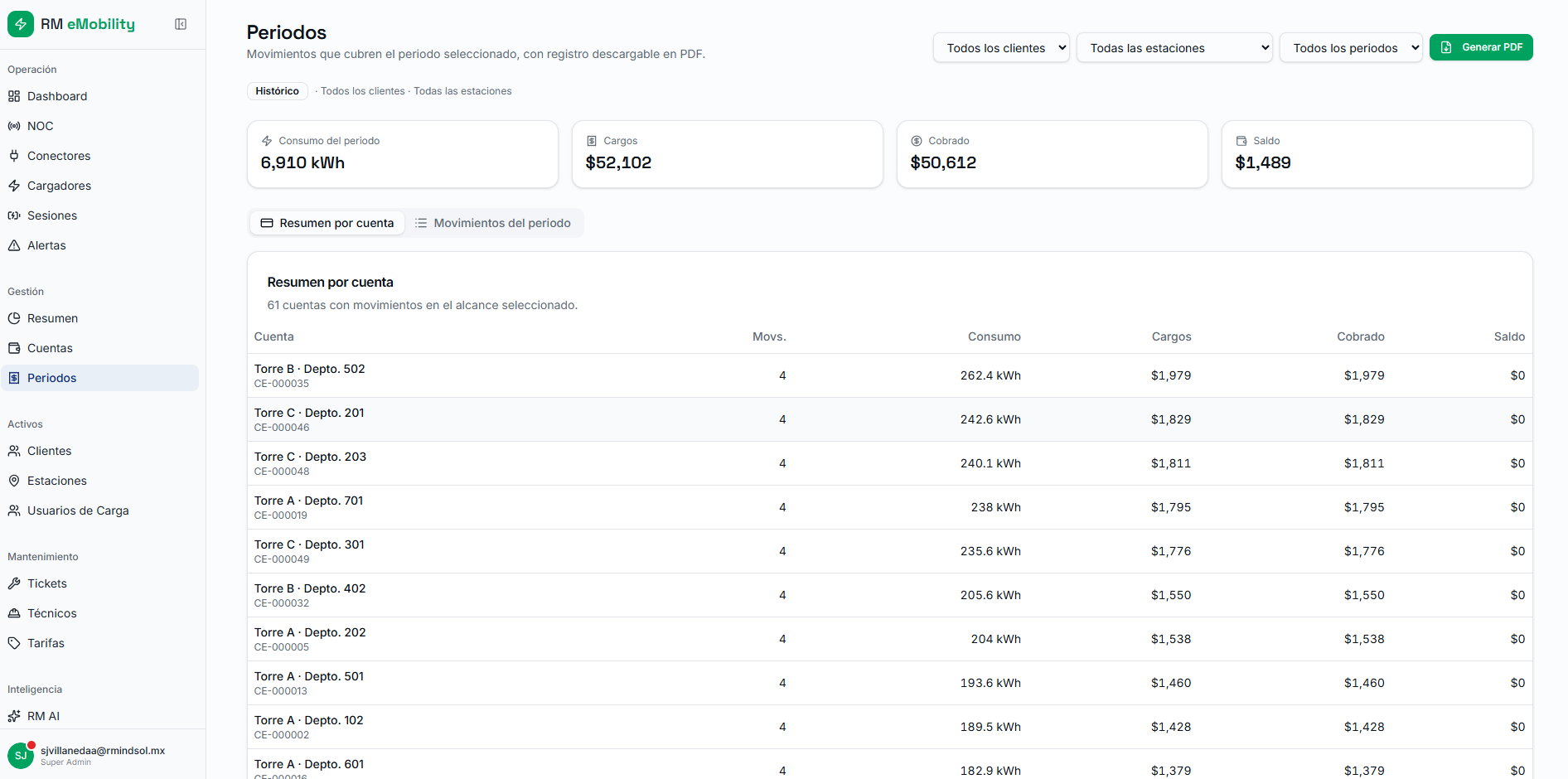
Task: Open Torre B · Depto. 502 account row
Action: [889, 375]
